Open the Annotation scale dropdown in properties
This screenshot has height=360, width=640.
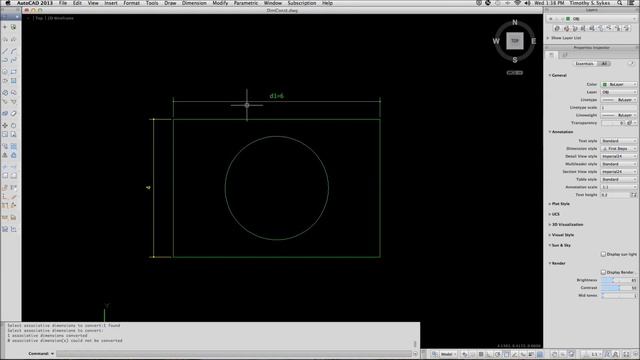[619, 187]
